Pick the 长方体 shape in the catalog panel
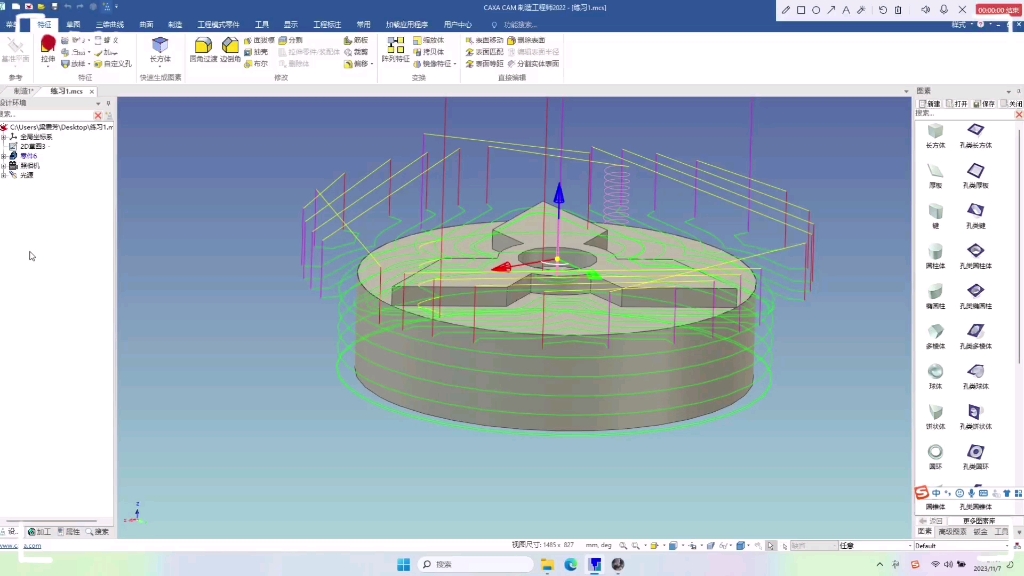This screenshot has width=1024, height=576. [x=935, y=136]
